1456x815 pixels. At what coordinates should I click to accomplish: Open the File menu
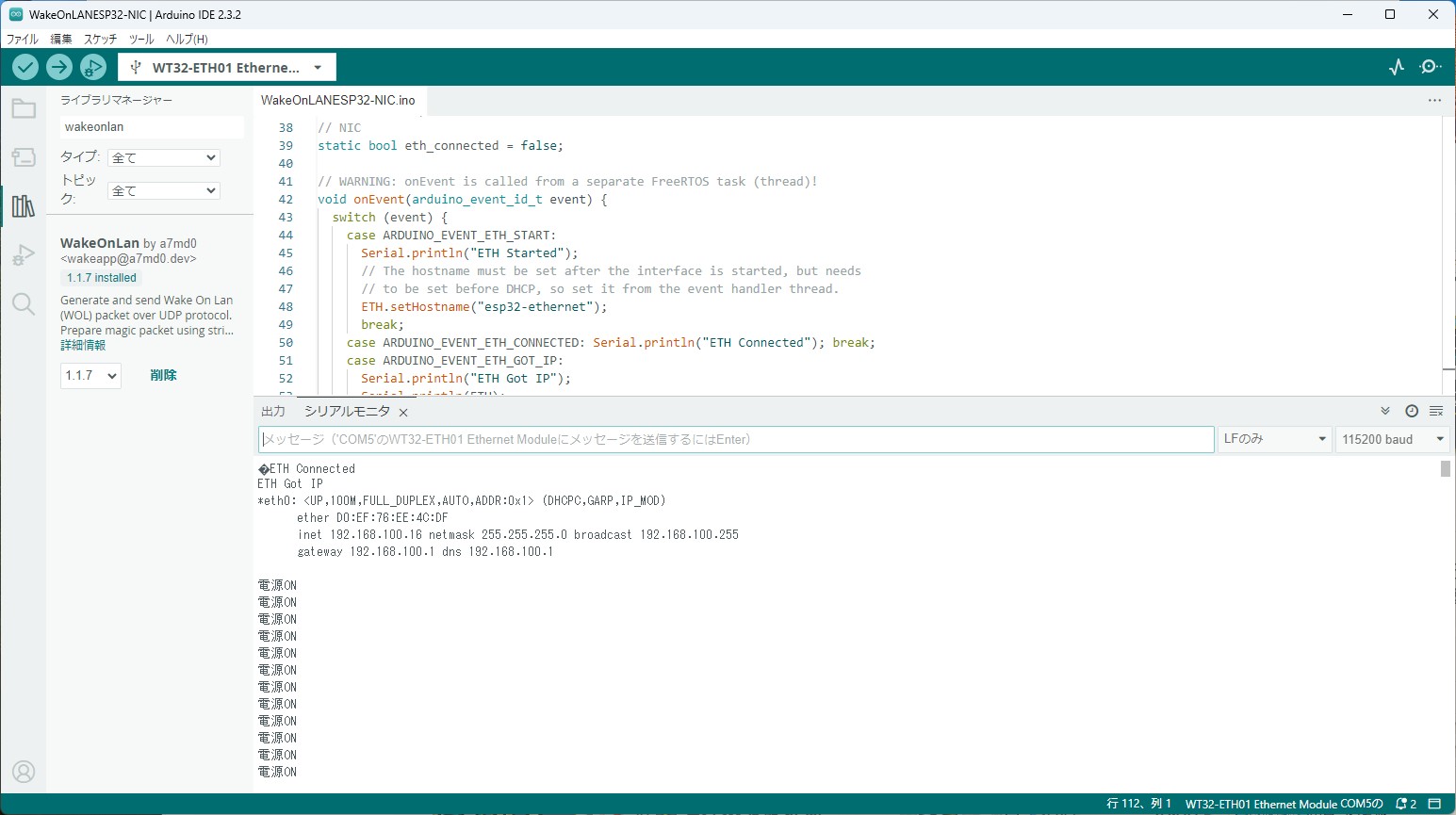pyautogui.click(x=23, y=39)
